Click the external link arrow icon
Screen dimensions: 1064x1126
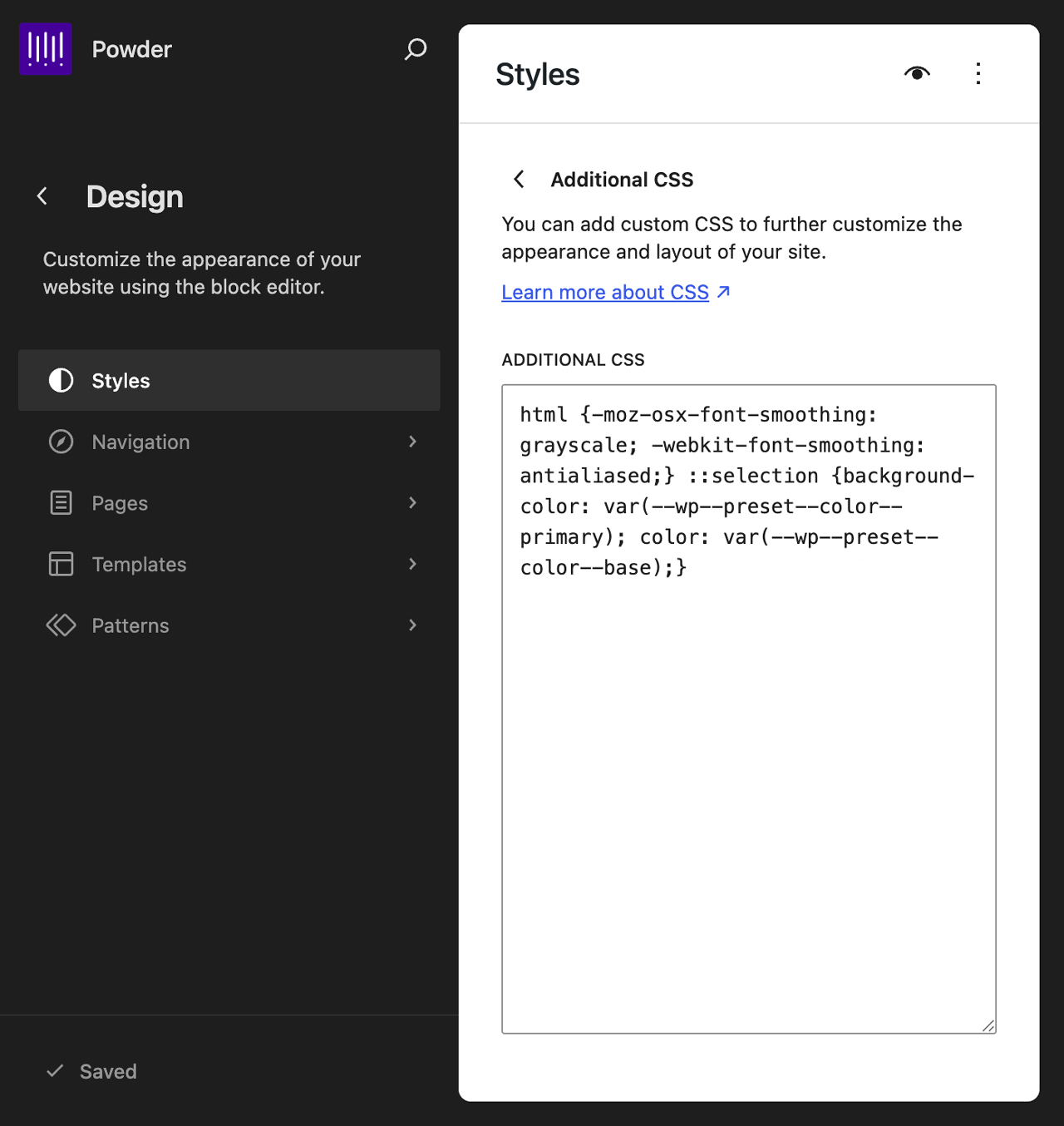[x=723, y=292]
